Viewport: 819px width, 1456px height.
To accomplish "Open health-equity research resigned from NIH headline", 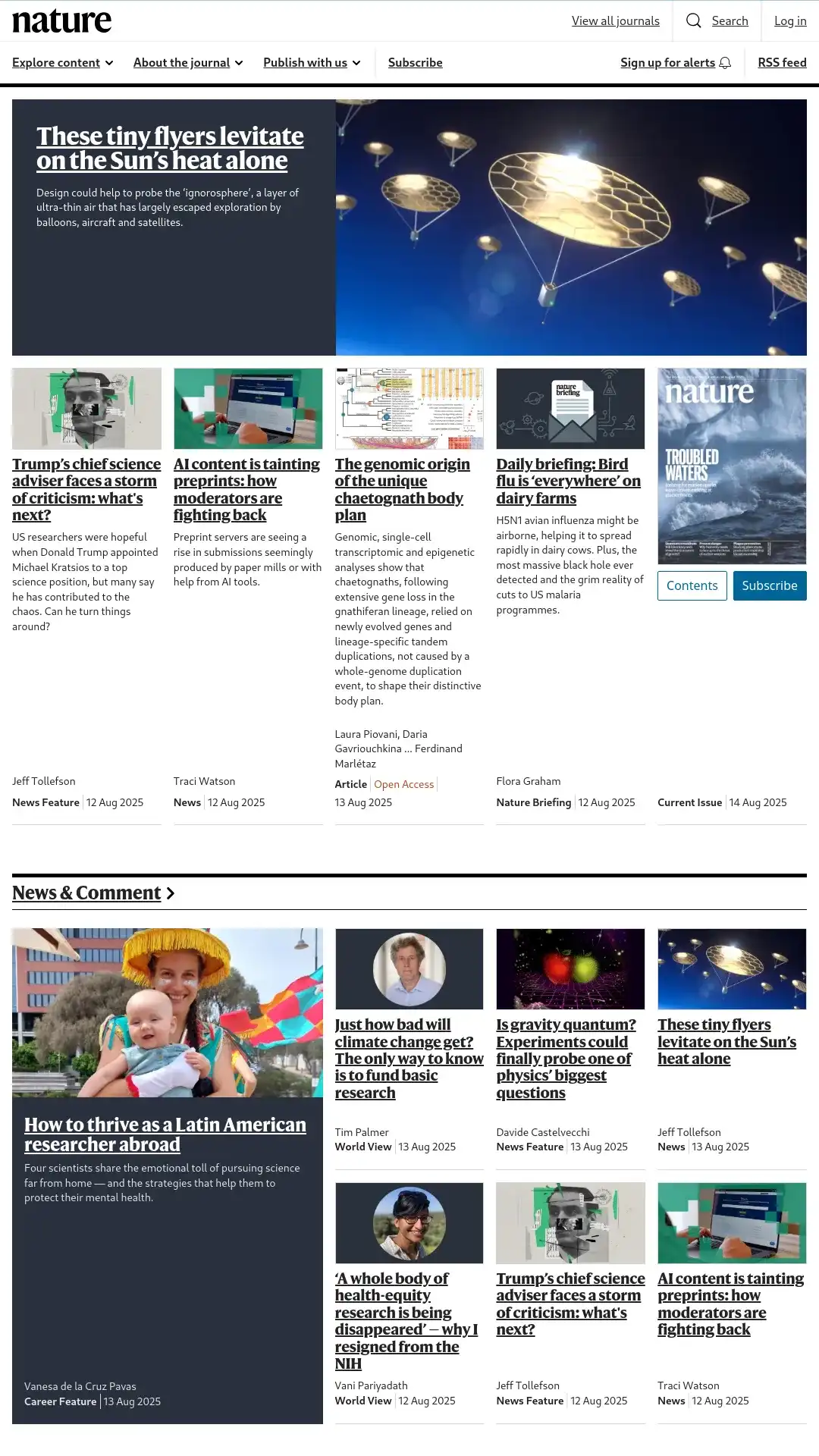I will (406, 1321).
